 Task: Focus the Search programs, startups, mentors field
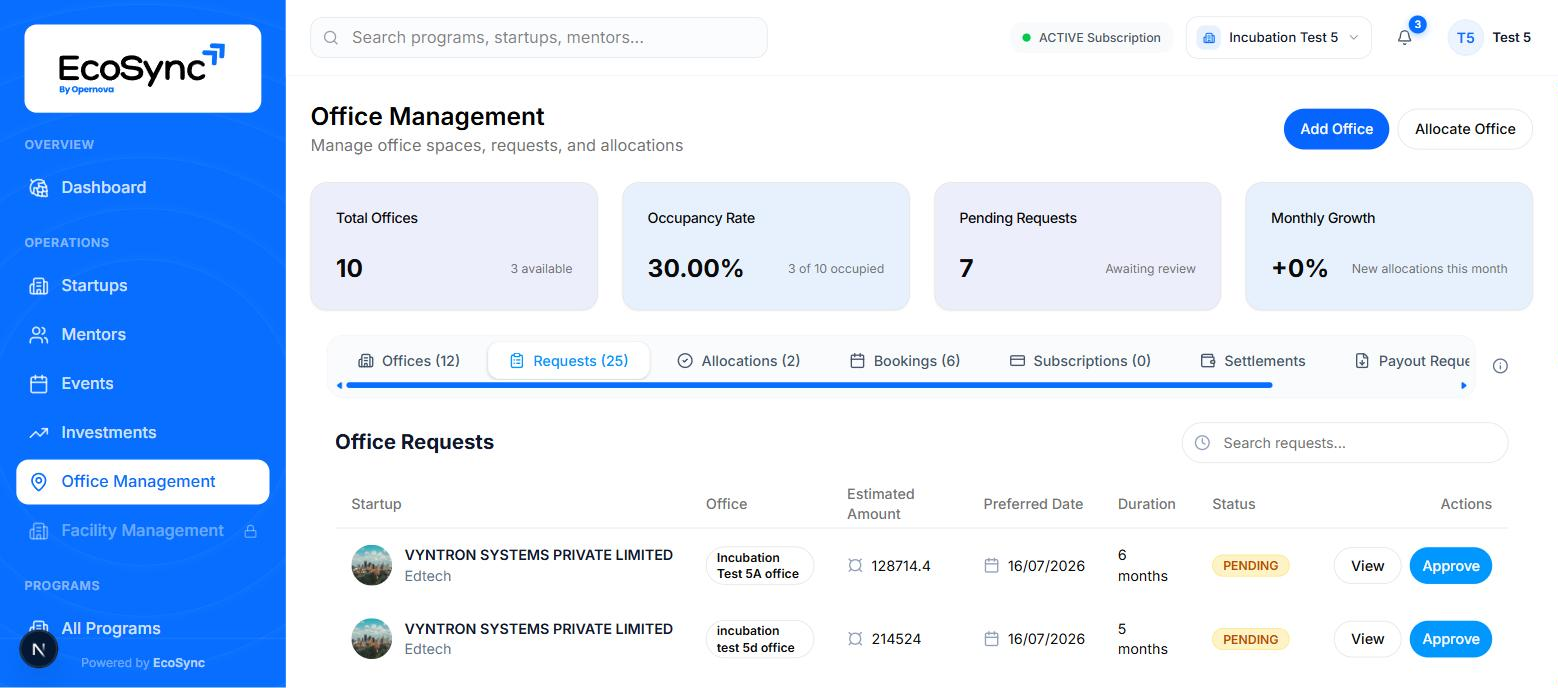pos(539,37)
